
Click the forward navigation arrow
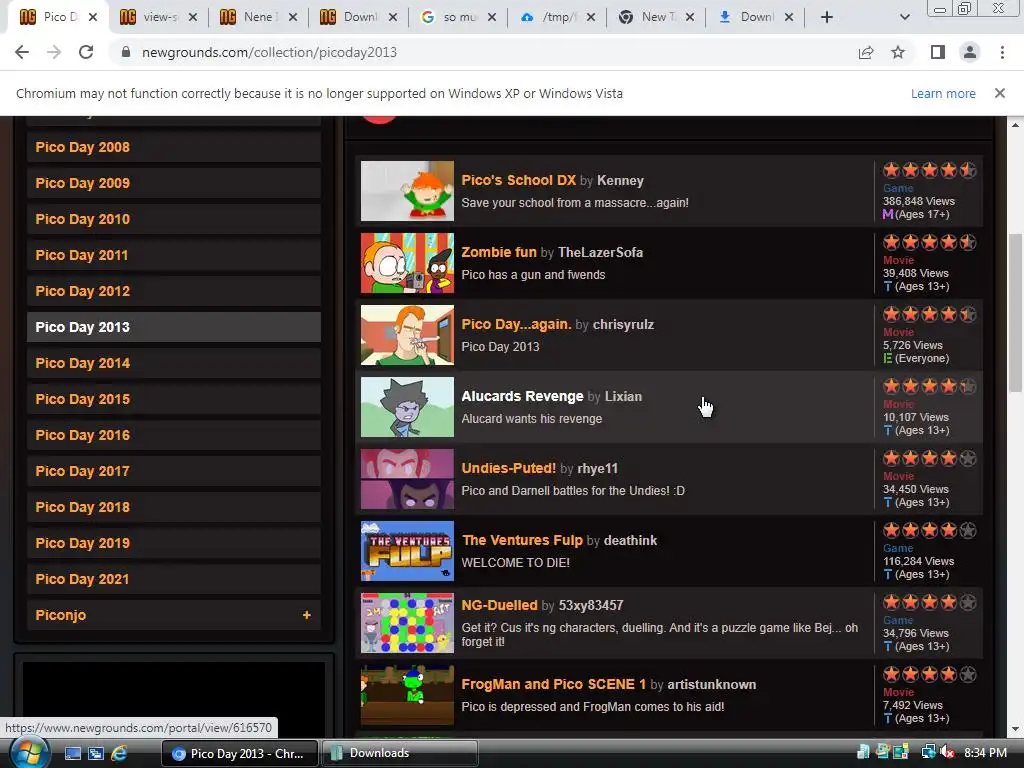[x=54, y=52]
